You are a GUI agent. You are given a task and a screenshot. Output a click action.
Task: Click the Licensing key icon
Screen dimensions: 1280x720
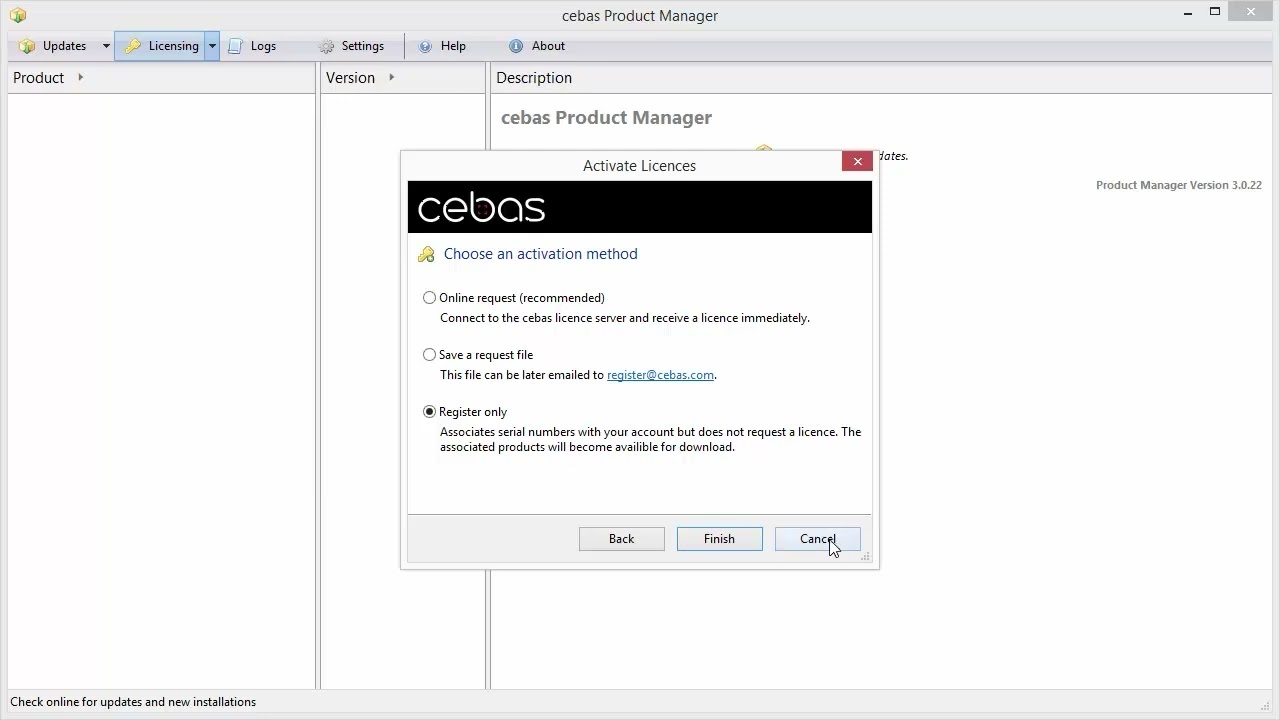[x=132, y=46]
